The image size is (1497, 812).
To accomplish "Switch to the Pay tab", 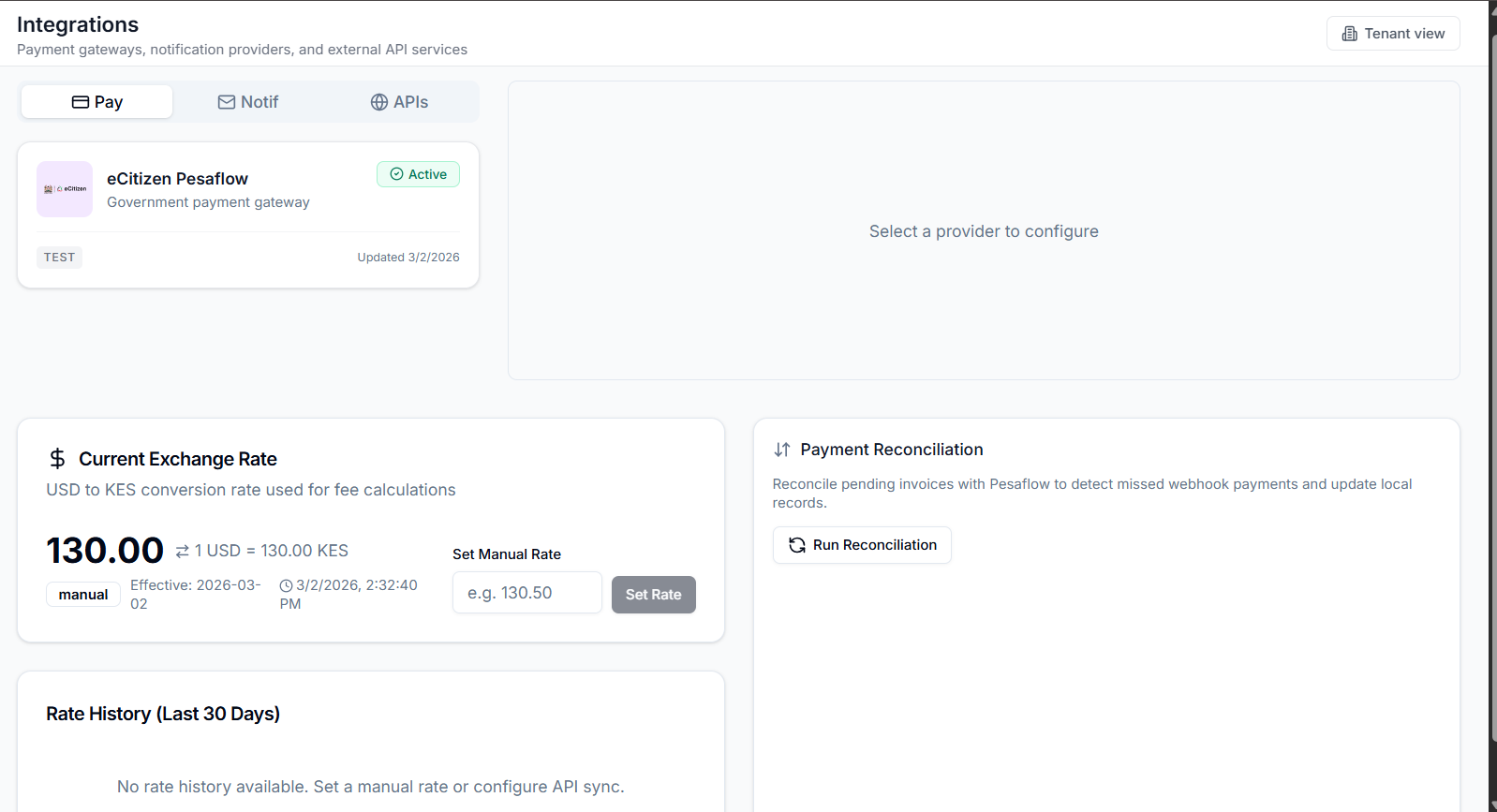I will (97, 102).
